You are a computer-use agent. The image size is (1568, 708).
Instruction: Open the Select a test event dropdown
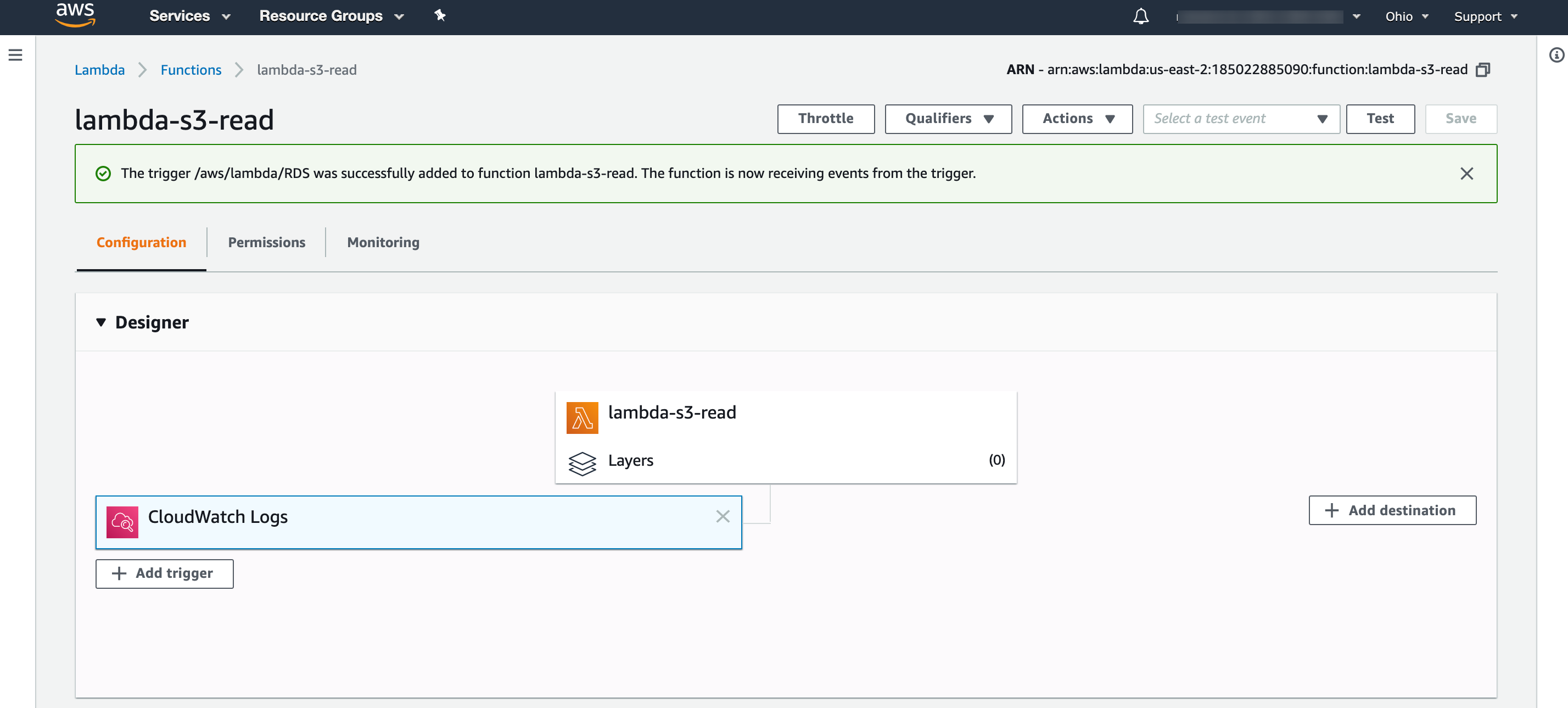pyautogui.click(x=1240, y=119)
